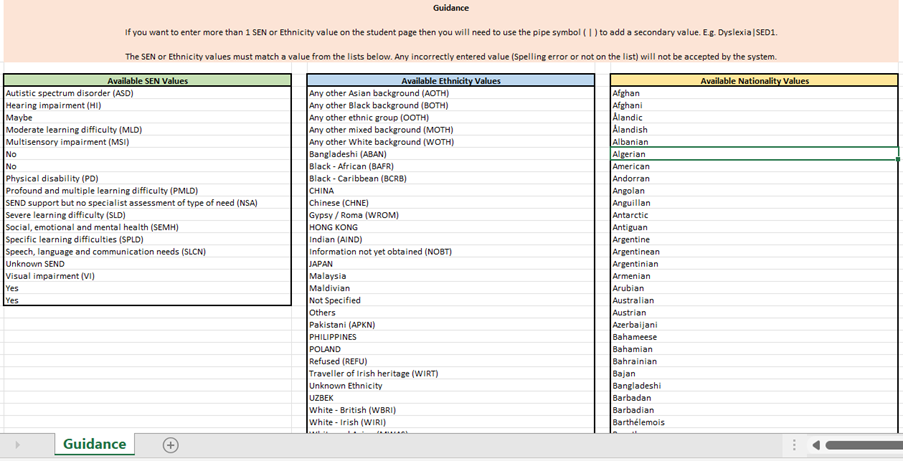Select the Unknown SEND cell
903x461 pixels.
coord(147,263)
